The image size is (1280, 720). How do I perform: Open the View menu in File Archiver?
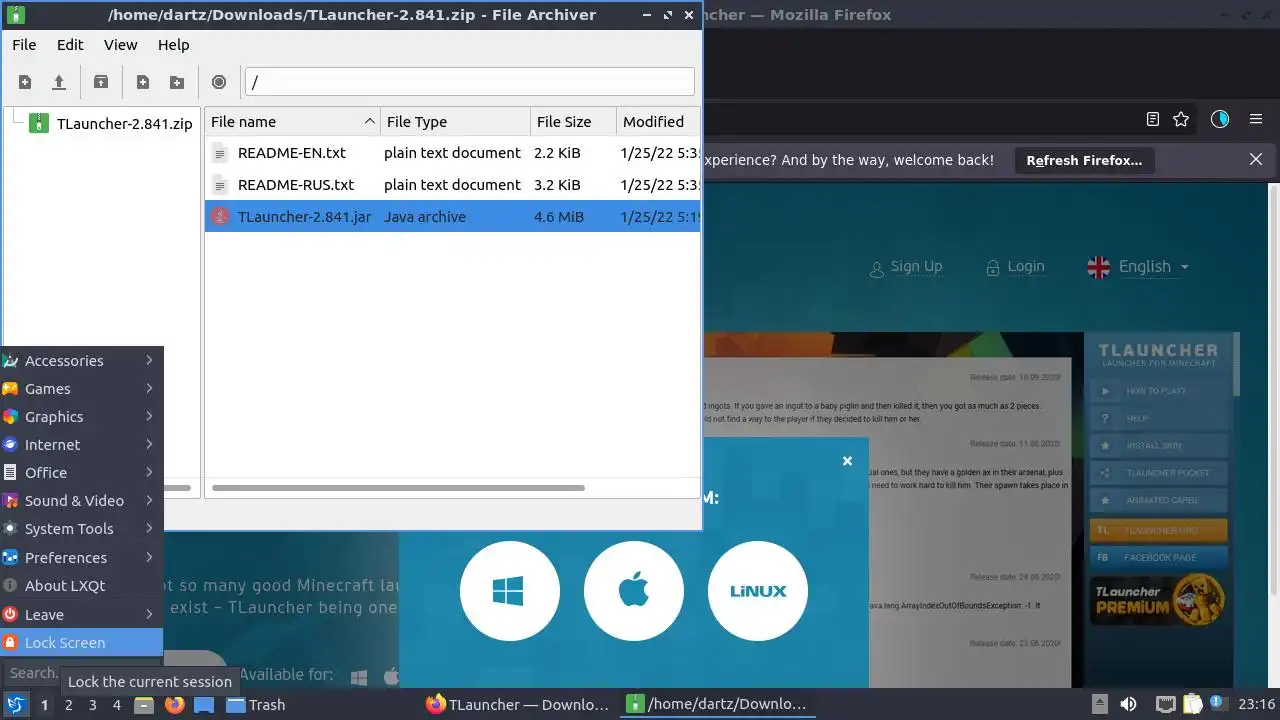[x=121, y=45]
